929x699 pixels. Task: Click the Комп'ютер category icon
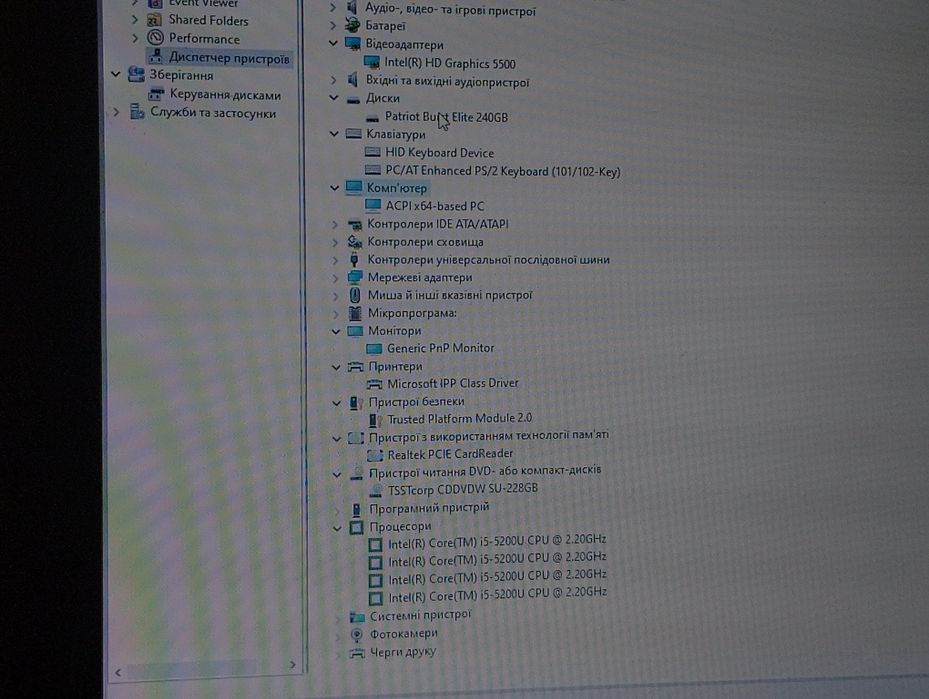point(354,188)
